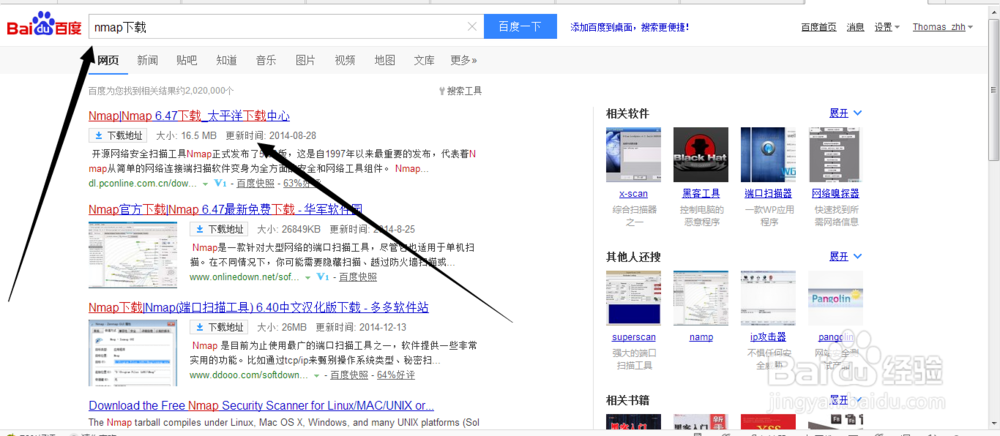Screen dimensions: 1000x436
Task: Open 百度快照 for the pconline result
Action: click(x=255, y=183)
